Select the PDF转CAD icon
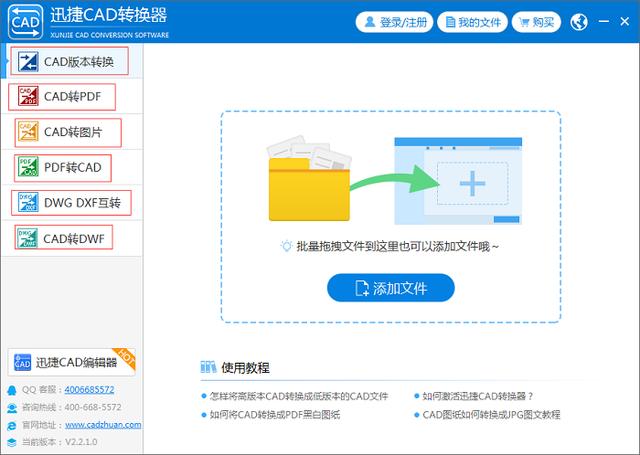 pyautogui.click(x=28, y=167)
